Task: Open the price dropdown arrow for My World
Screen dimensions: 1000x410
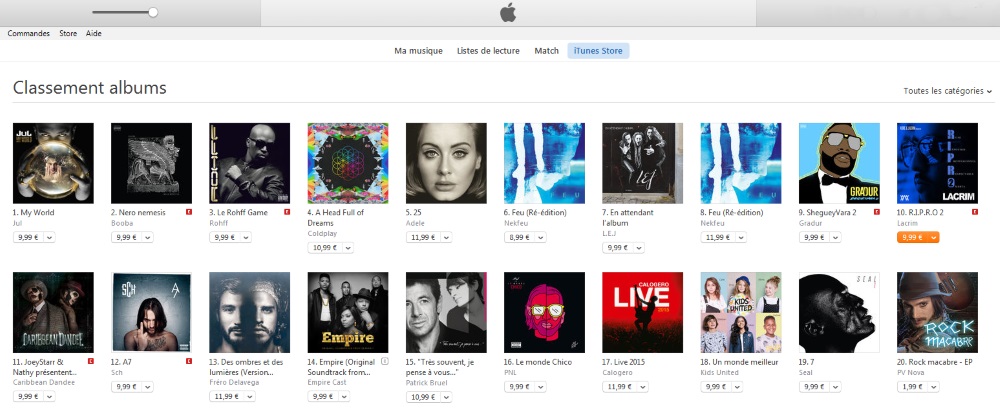Action: click(49, 237)
